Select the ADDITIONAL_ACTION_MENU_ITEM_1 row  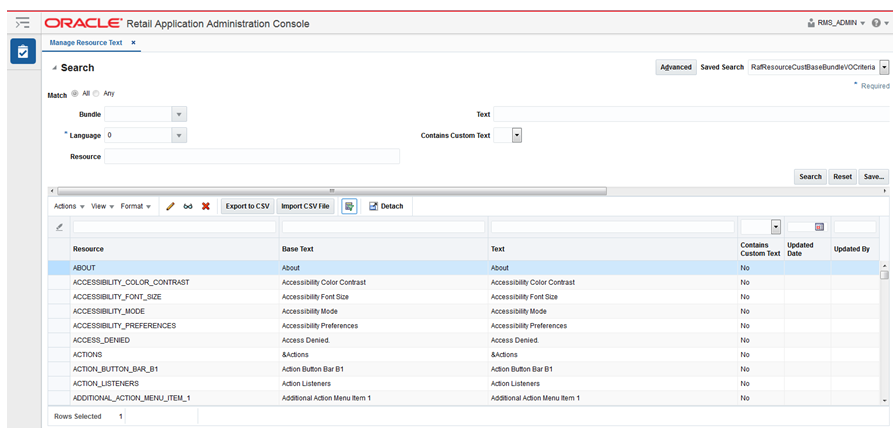point(464,398)
